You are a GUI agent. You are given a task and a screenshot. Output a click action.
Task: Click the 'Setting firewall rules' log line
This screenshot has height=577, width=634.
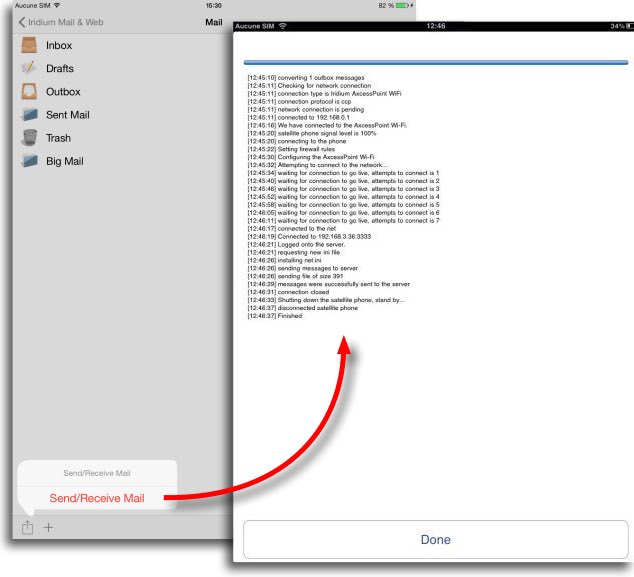pos(291,149)
